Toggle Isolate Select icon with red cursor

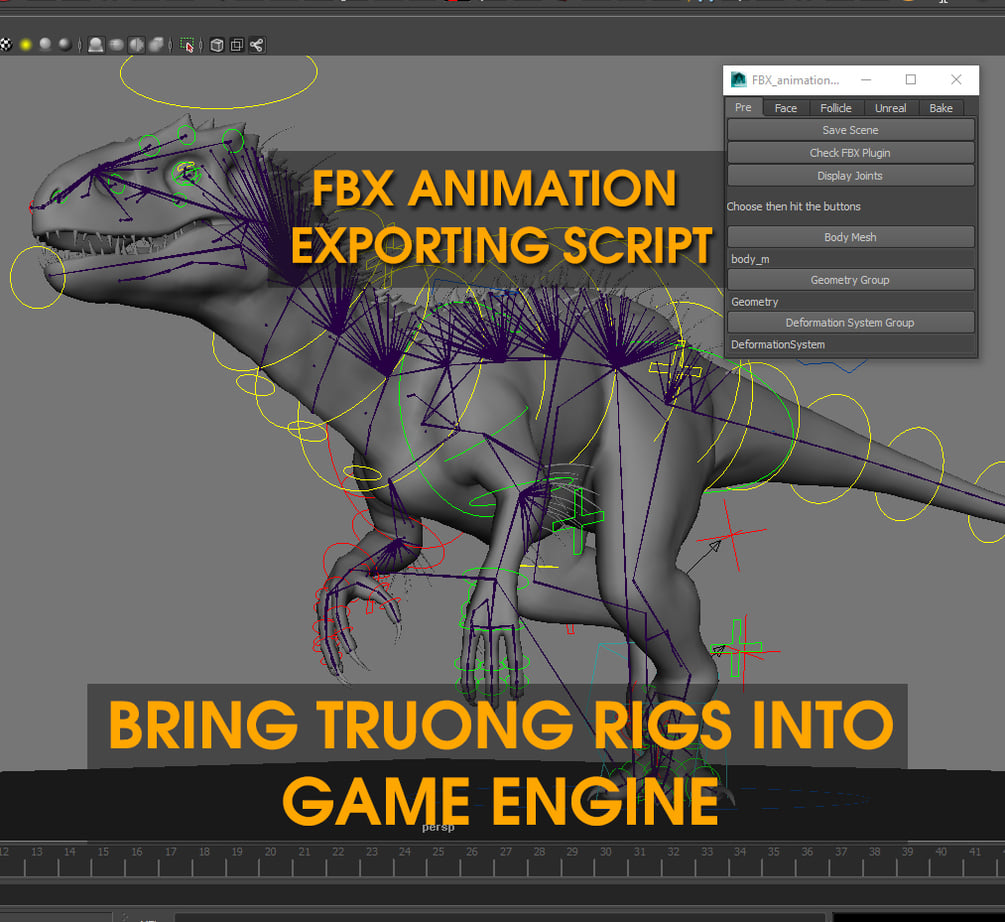click(x=187, y=45)
